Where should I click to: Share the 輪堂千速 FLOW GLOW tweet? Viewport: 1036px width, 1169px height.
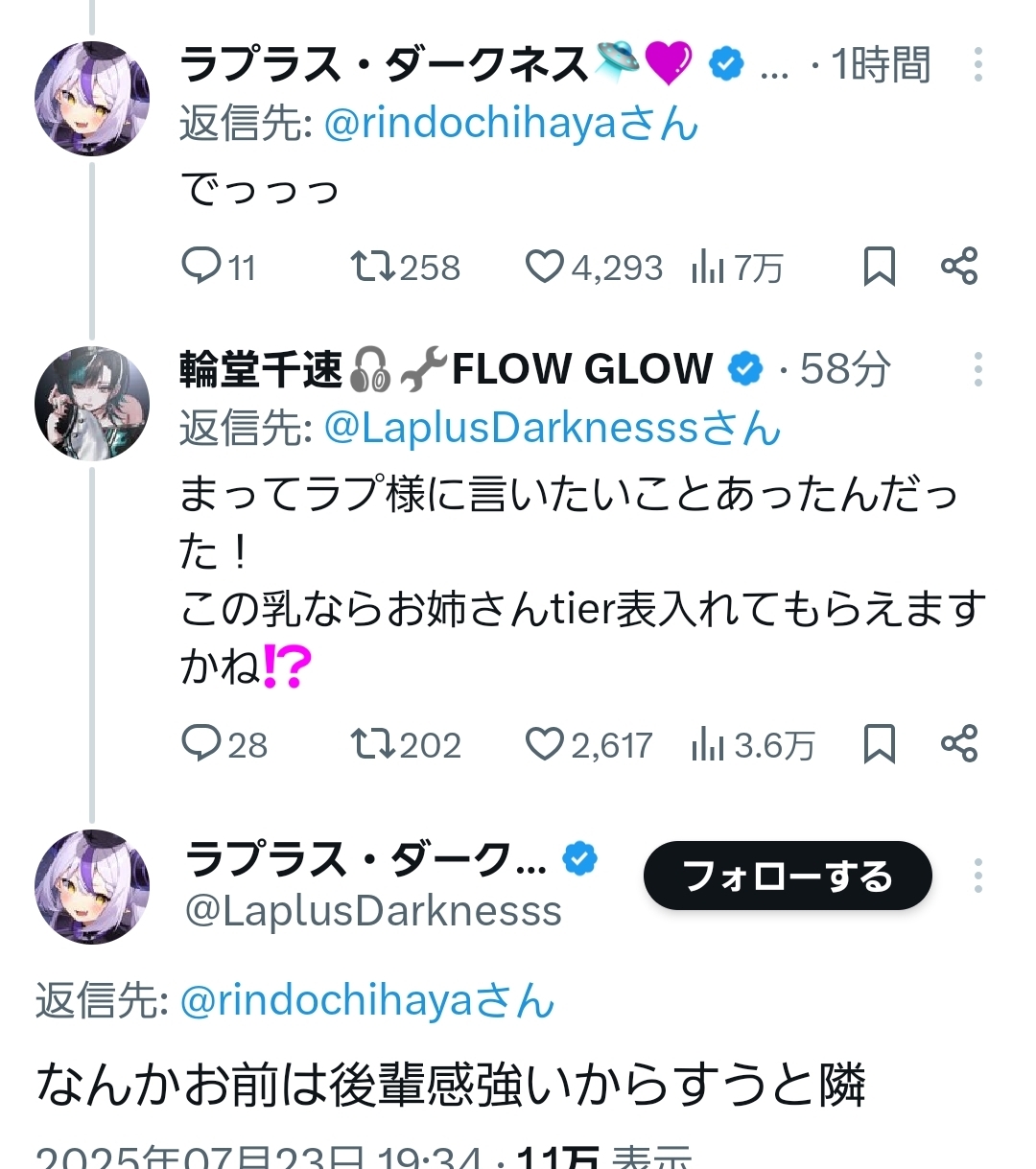point(958,743)
